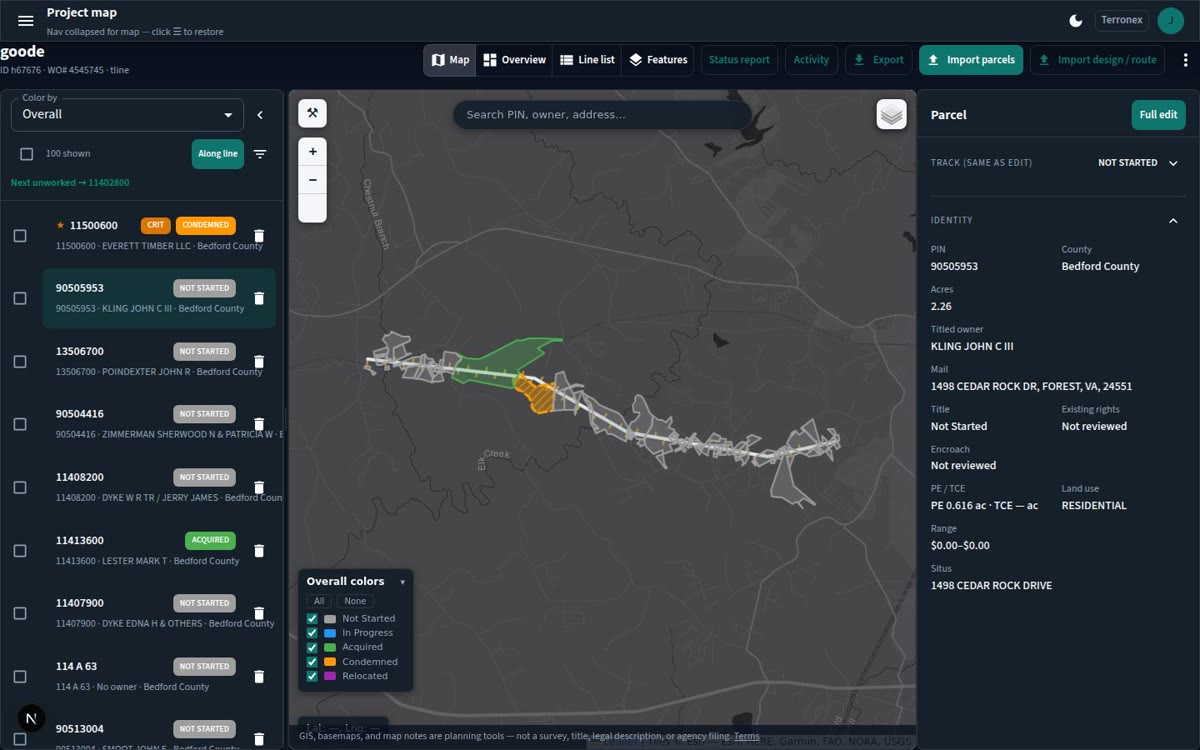Screen dimensions: 1200x750
Task: Collapse the Overall colors legend arrow
Action: (403, 582)
